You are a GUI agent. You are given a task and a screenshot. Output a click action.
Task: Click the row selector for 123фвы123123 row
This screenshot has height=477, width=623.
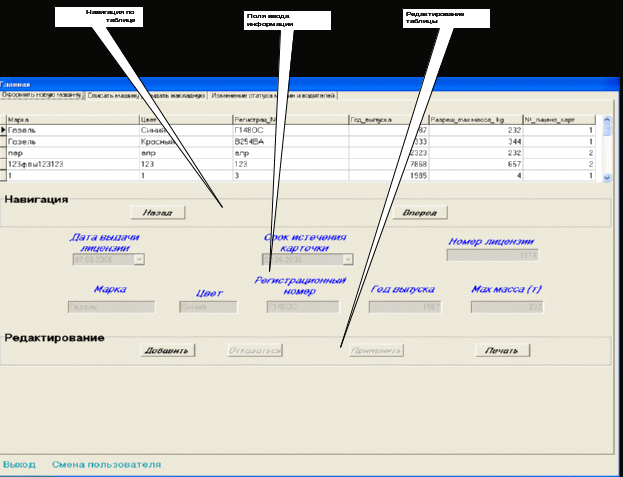point(3,164)
